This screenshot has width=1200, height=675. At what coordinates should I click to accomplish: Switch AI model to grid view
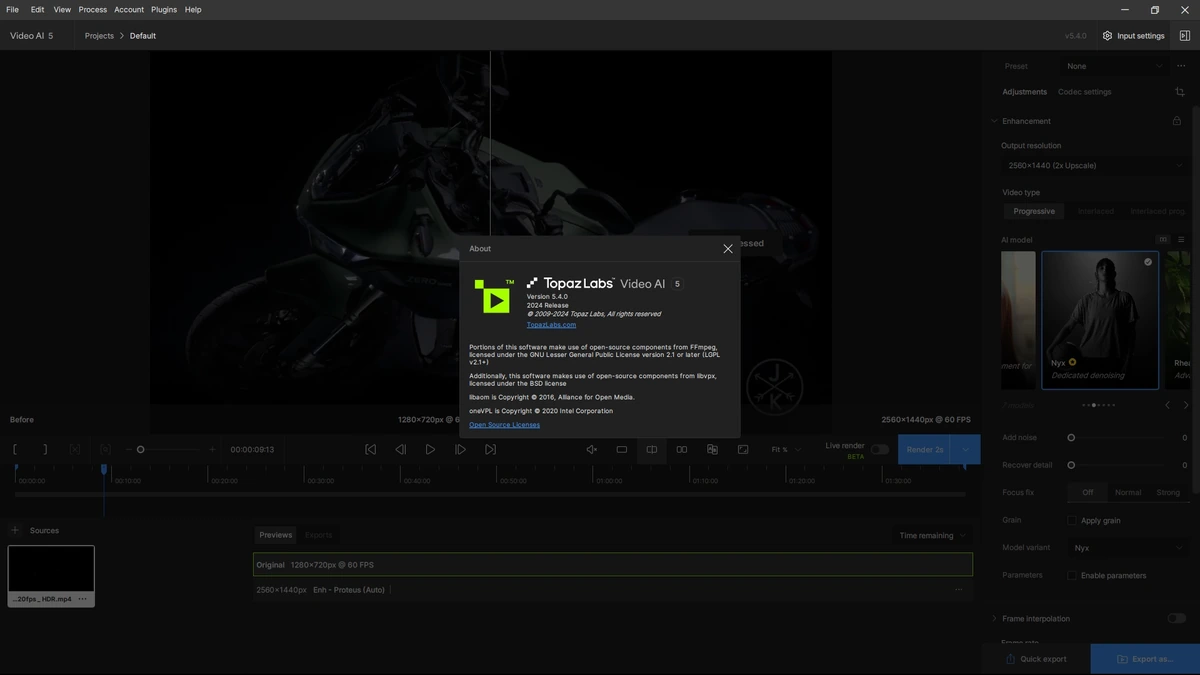click(x=1162, y=240)
